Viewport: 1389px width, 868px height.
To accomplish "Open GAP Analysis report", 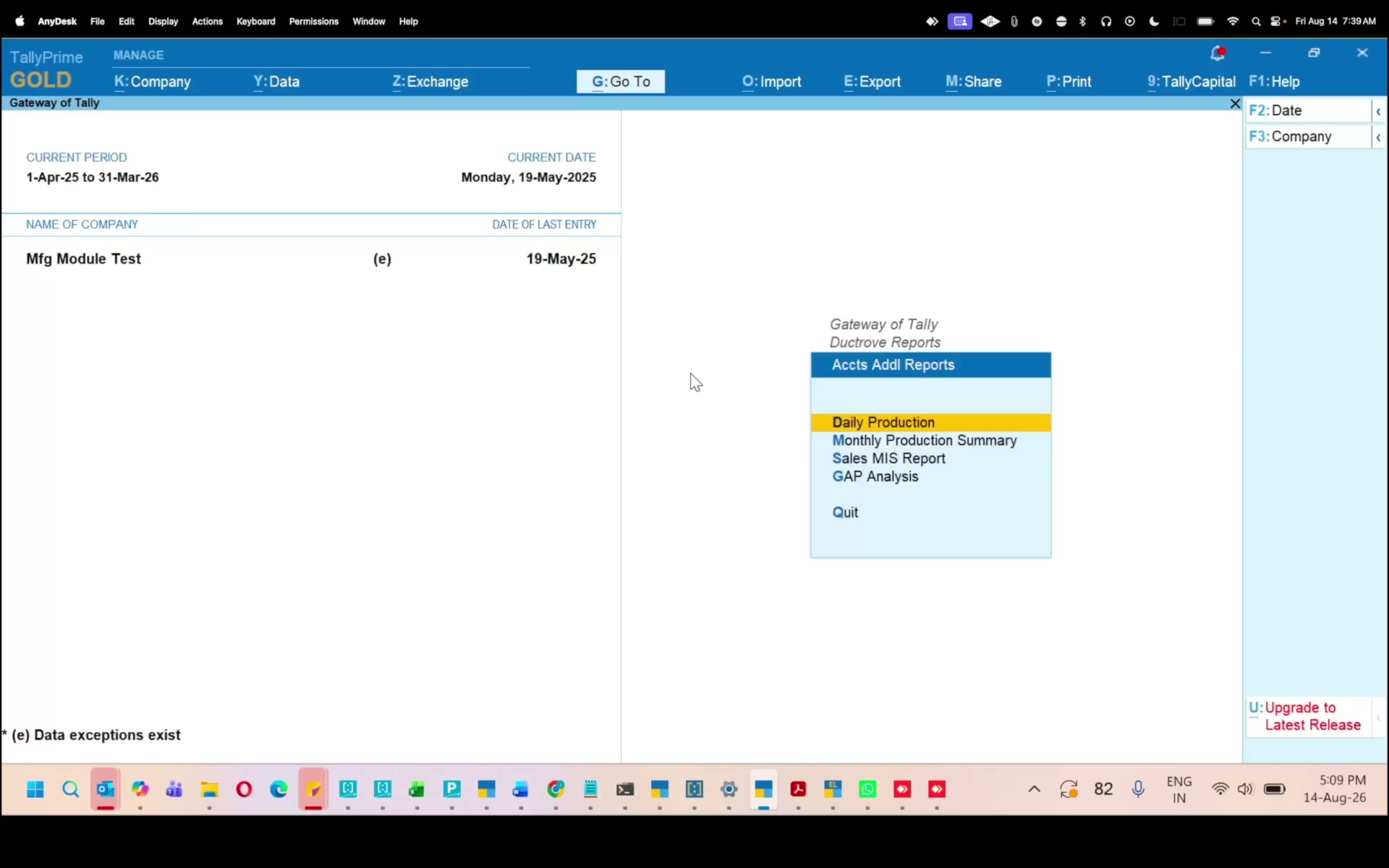I will click(x=875, y=477).
